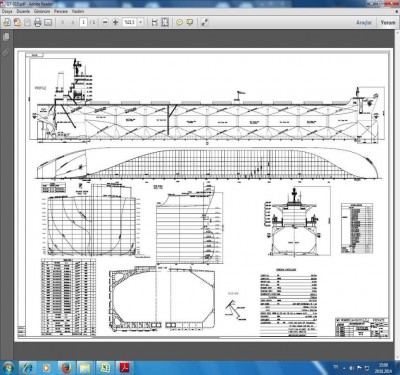Viewport: 400px width, 375px height.
Task: Open the Görünüm menu
Action: coord(42,11)
